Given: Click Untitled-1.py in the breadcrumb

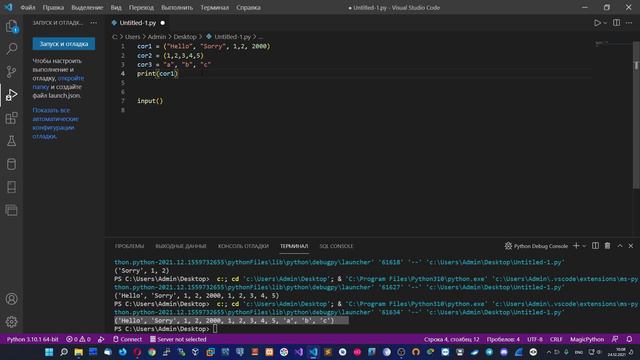Looking at the screenshot, I should pos(232,37).
